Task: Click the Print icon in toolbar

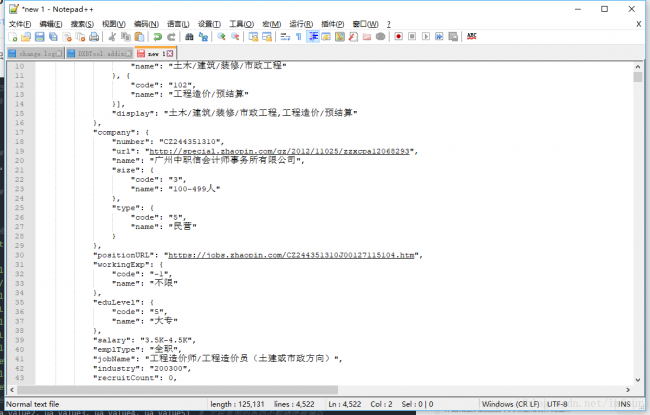Action: [94, 36]
